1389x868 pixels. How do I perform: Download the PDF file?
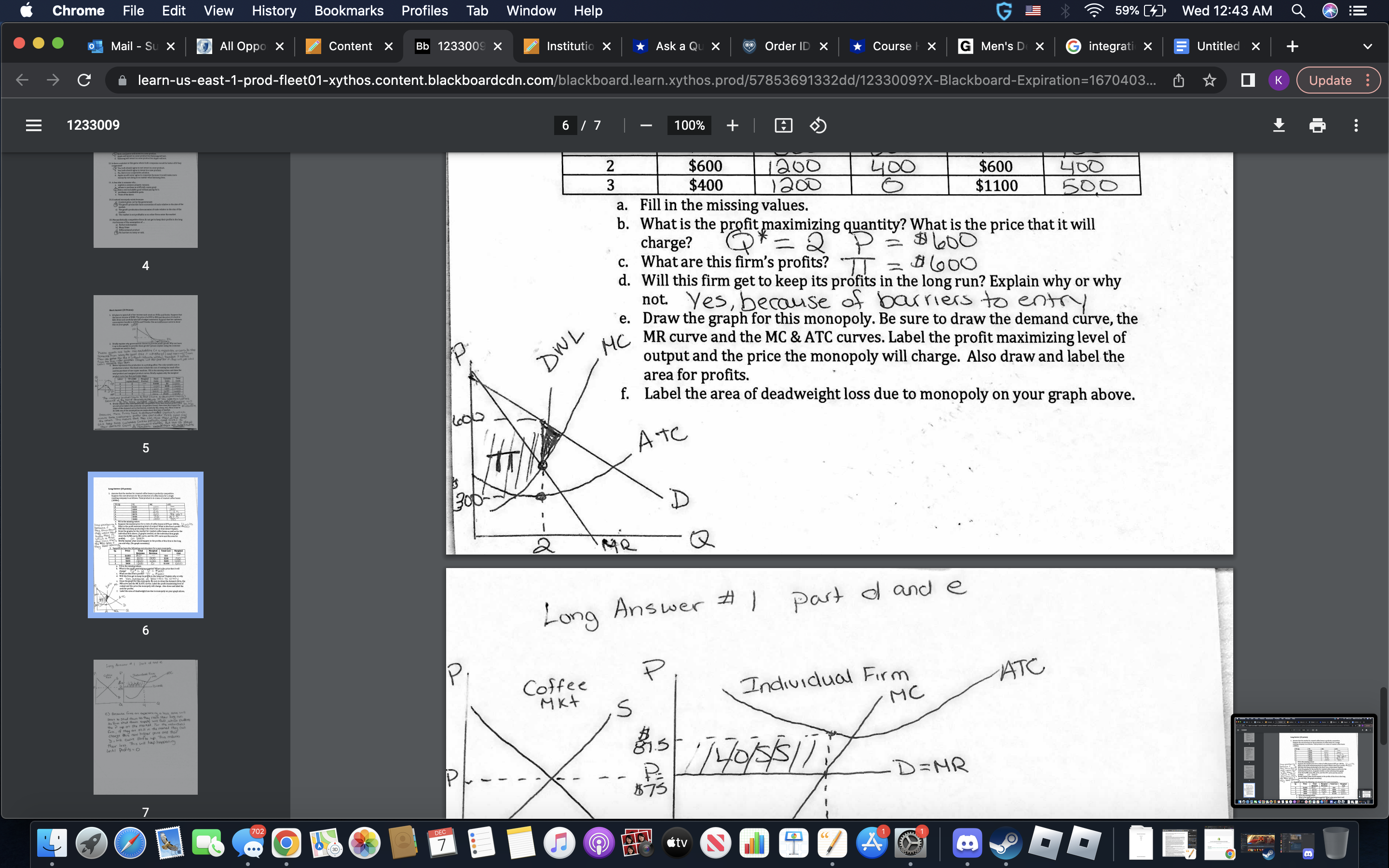coord(1279,125)
